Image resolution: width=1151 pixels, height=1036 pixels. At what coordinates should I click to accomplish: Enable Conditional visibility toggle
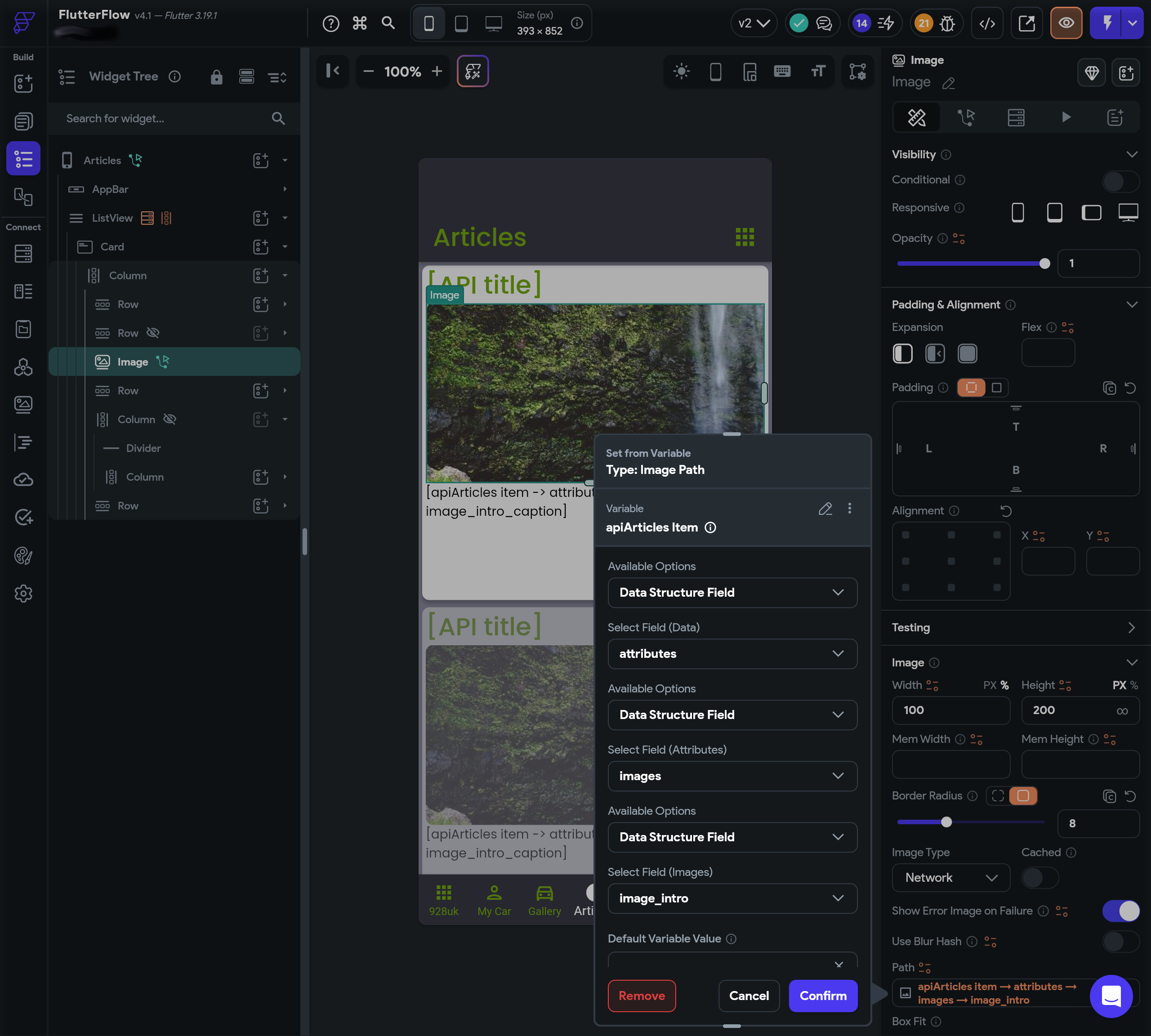[1120, 181]
